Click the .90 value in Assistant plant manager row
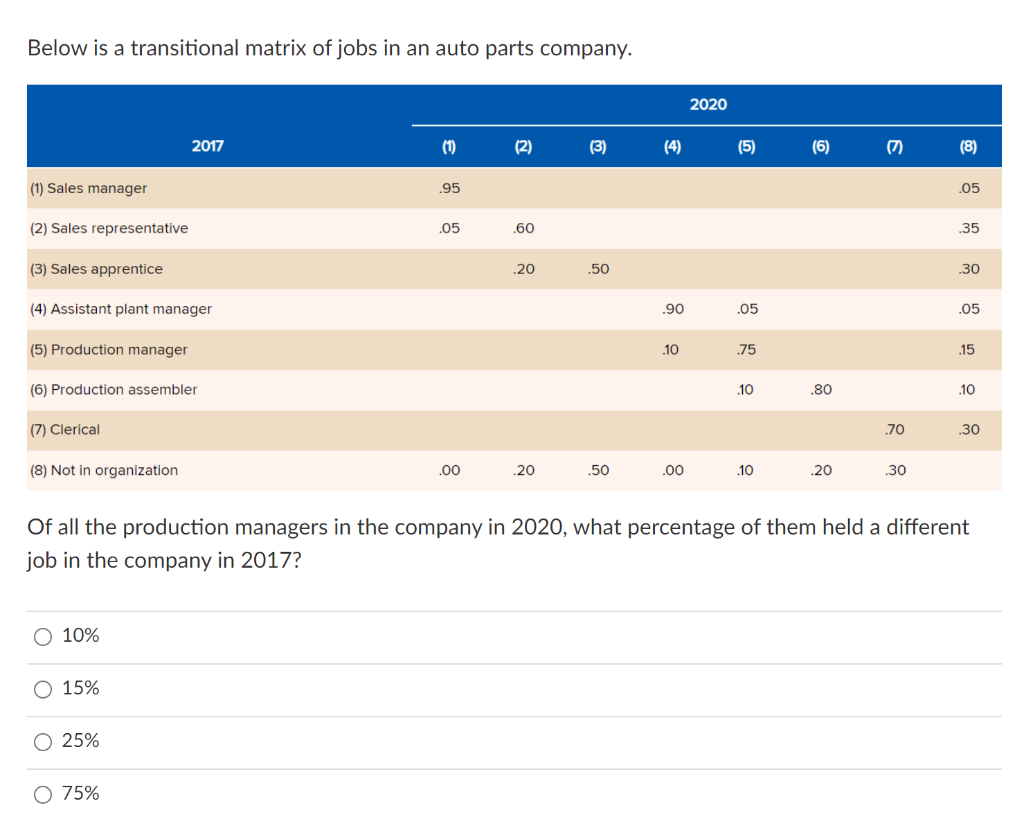Screen dimensions: 1024x828 [673, 309]
